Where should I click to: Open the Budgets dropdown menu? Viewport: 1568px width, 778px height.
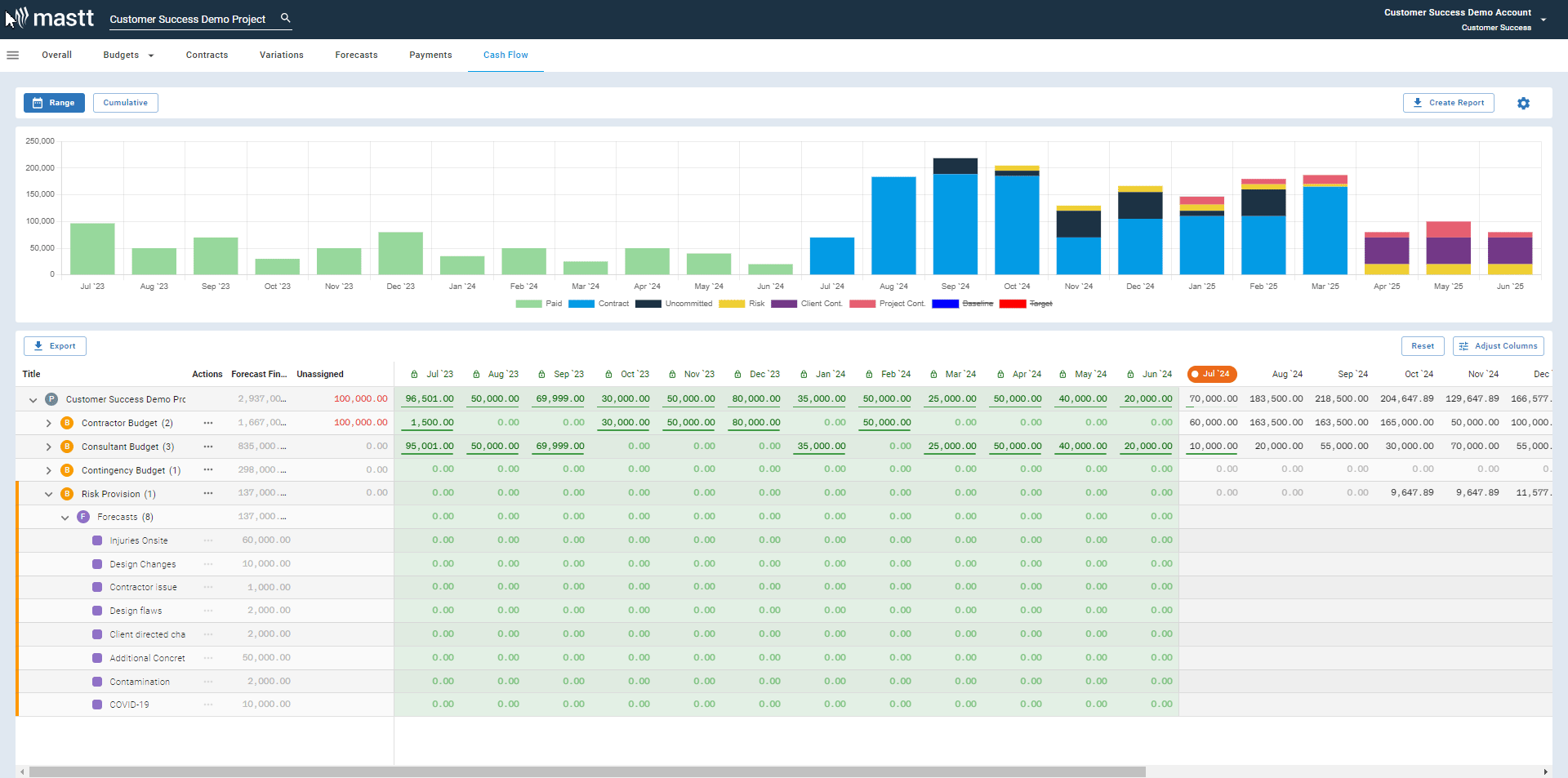(128, 56)
